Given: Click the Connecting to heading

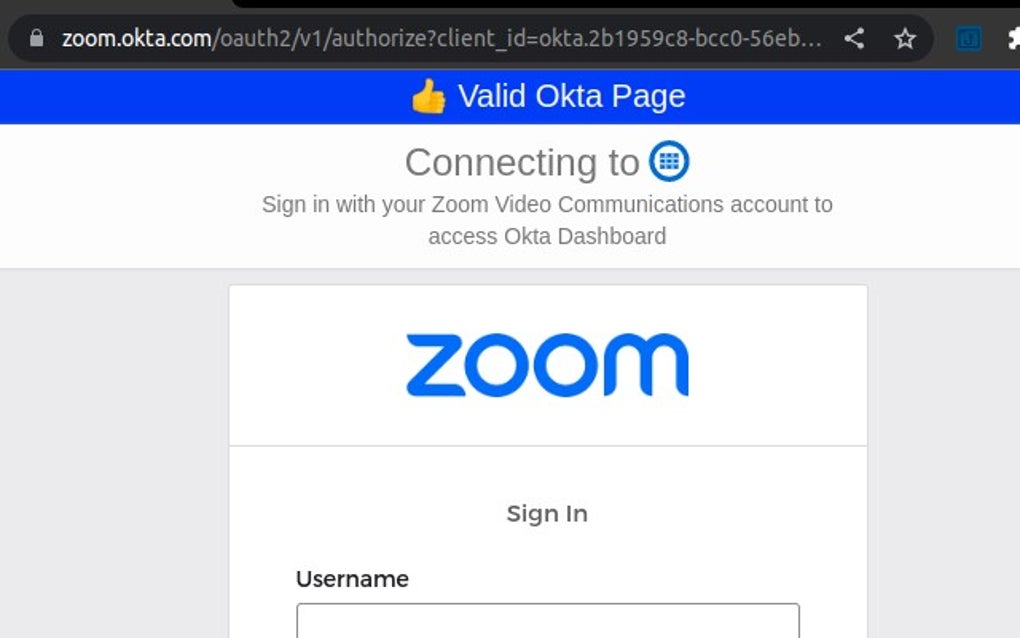Looking at the screenshot, I should (x=521, y=162).
